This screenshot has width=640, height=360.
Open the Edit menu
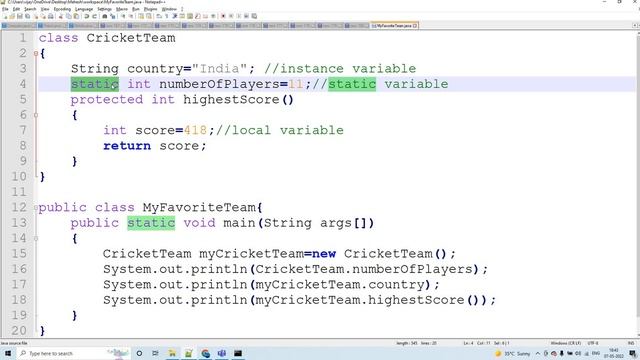tap(16, 9)
